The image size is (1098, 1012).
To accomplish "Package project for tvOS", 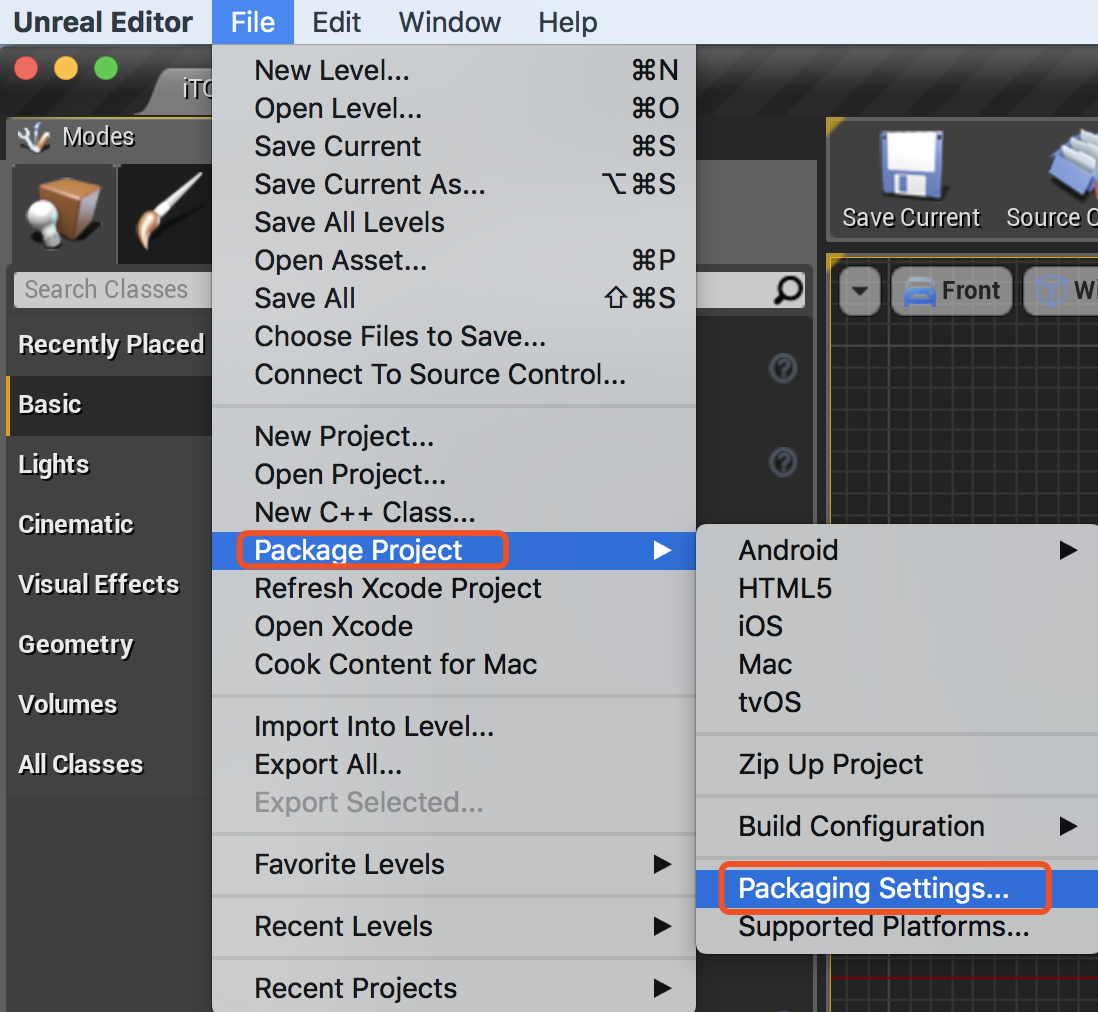I will pos(897,702).
